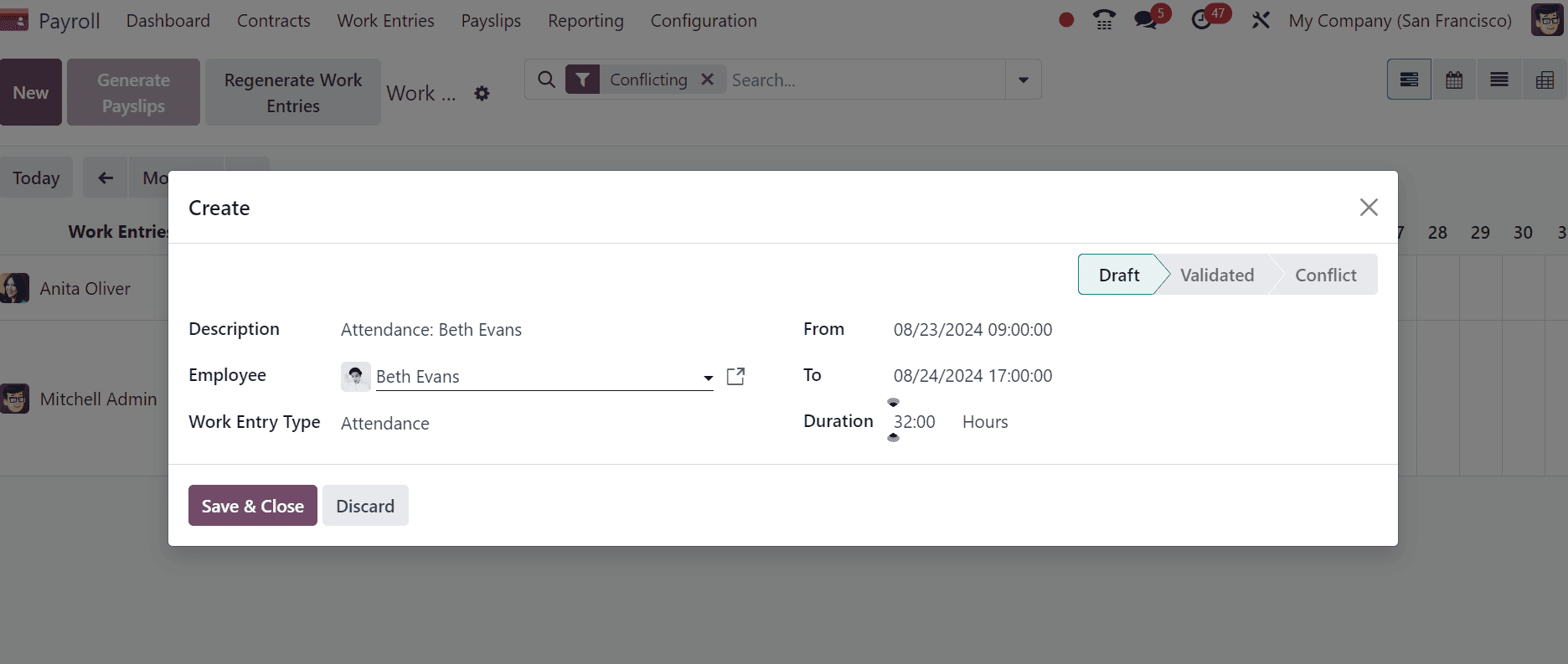Open the Employee dropdown arrow

[708, 378]
